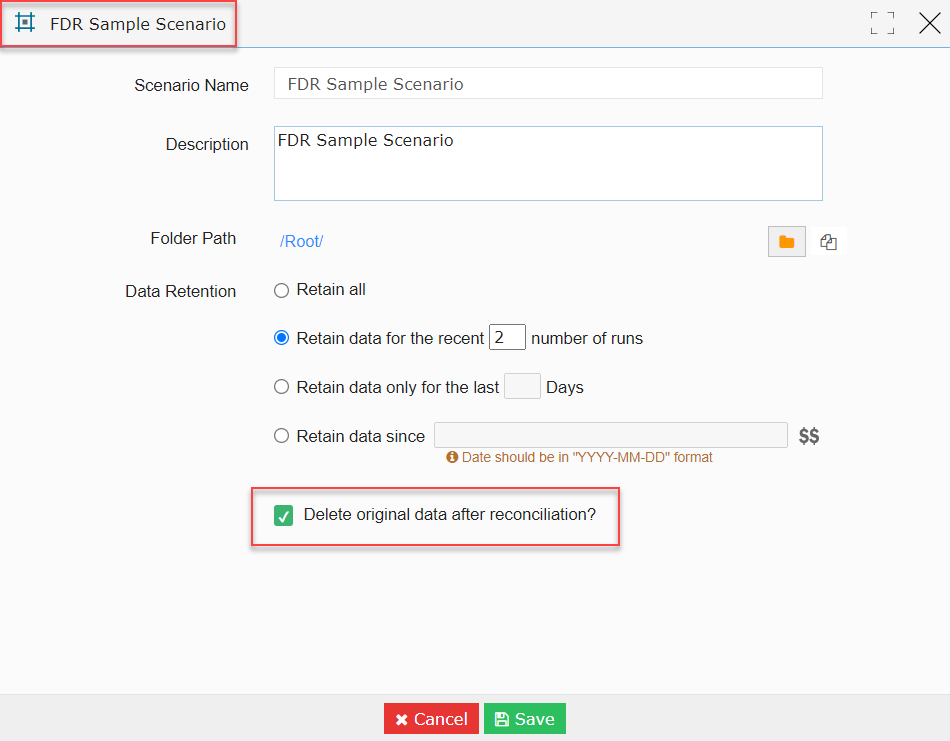This screenshot has width=950, height=741.
Task: Uncheck Delete original data after reconciliation
Action: [283, 514]
